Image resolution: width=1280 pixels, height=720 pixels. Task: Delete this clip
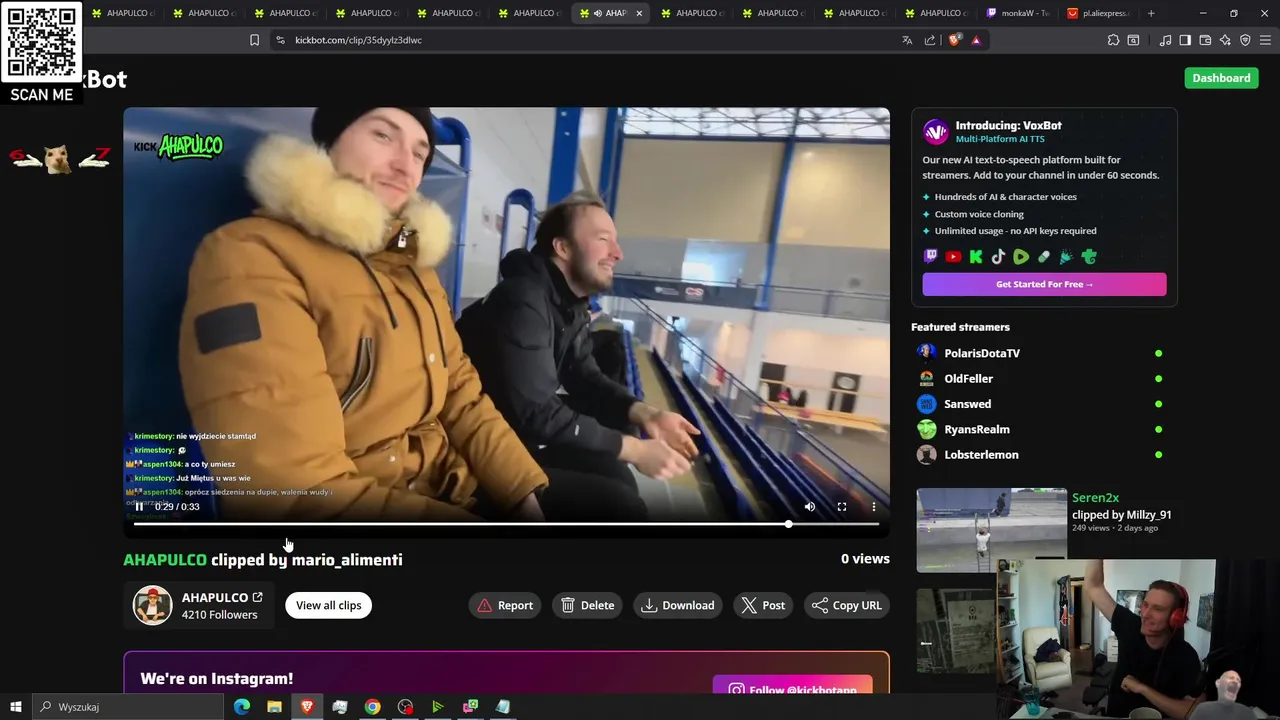click(x=588, y=605)
